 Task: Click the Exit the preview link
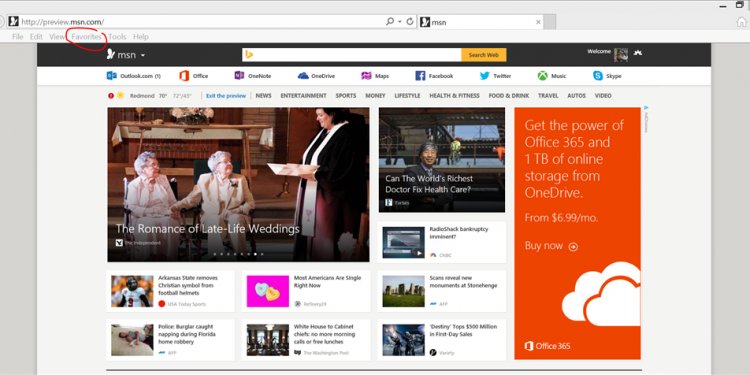[226, 96]
